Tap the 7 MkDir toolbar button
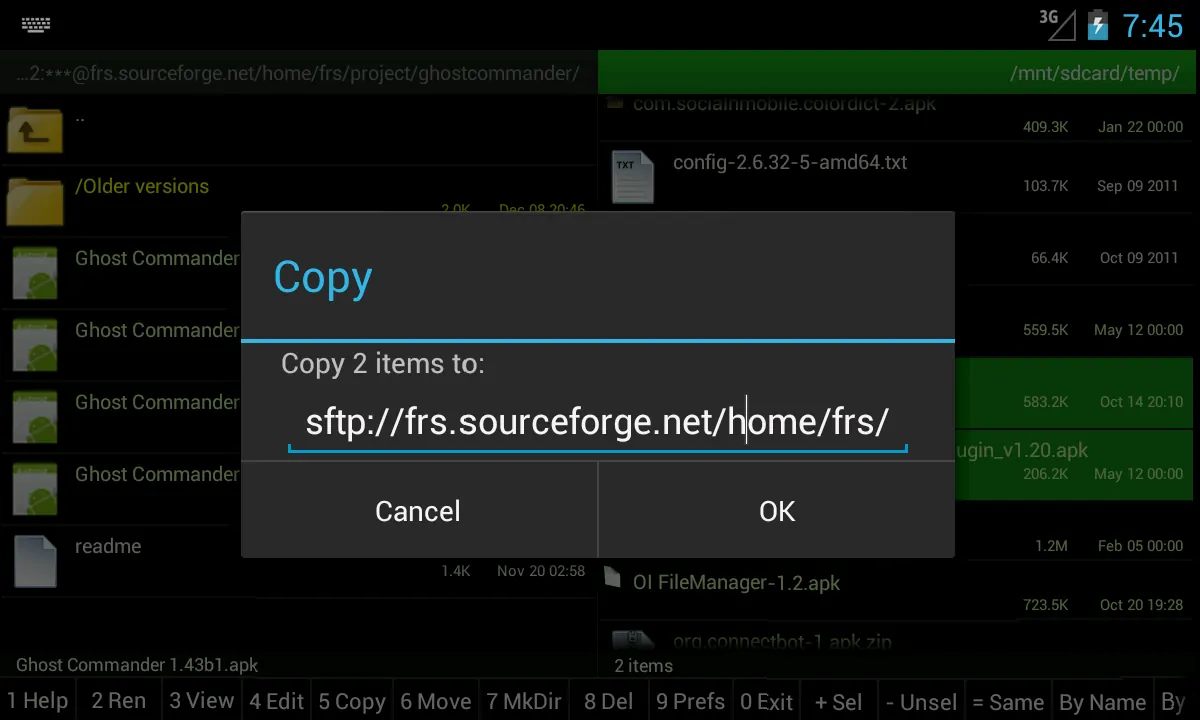The height and width of the screenshot is (720, 1200). click(524, 701)
